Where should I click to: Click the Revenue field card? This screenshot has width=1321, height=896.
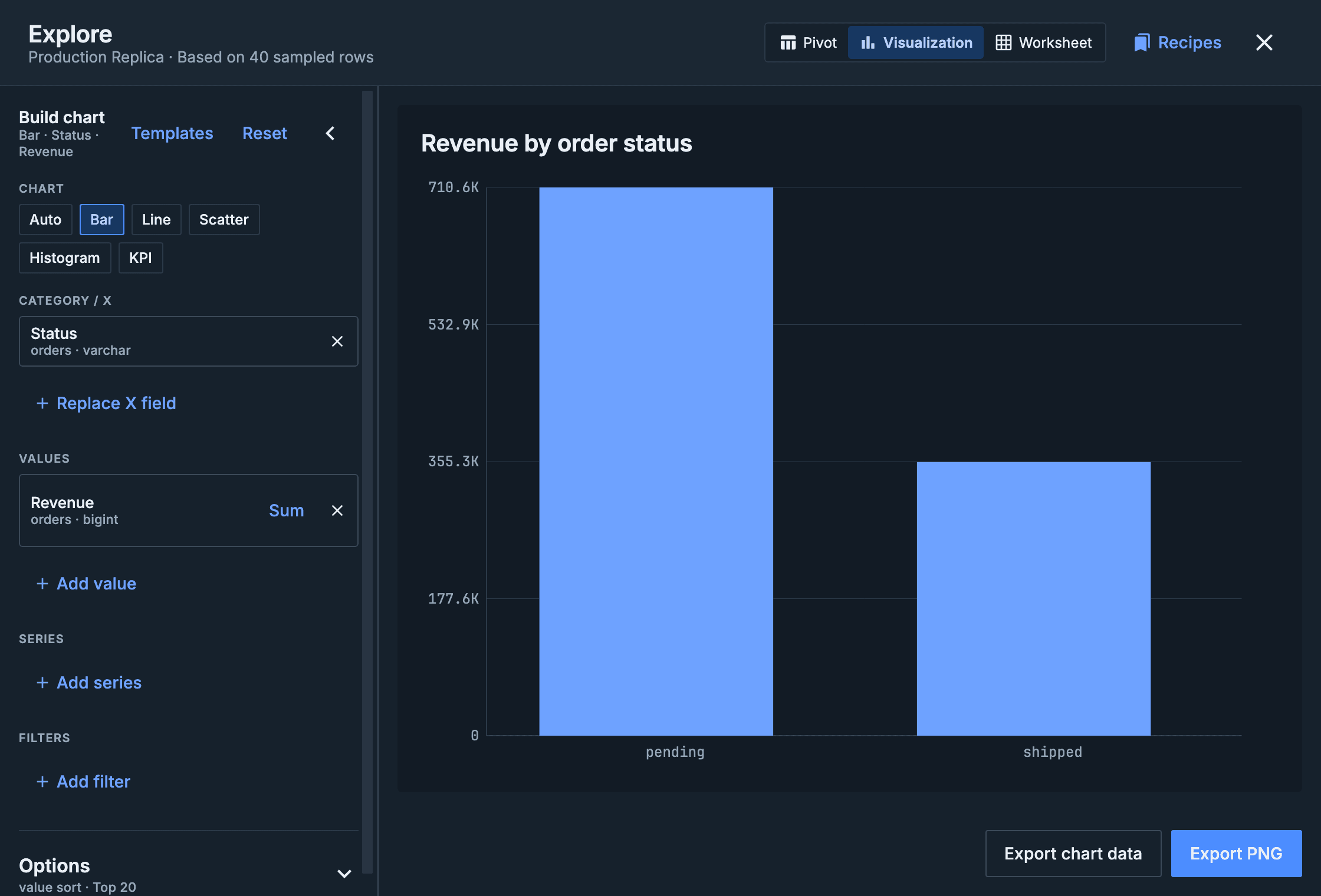point(189,510)
